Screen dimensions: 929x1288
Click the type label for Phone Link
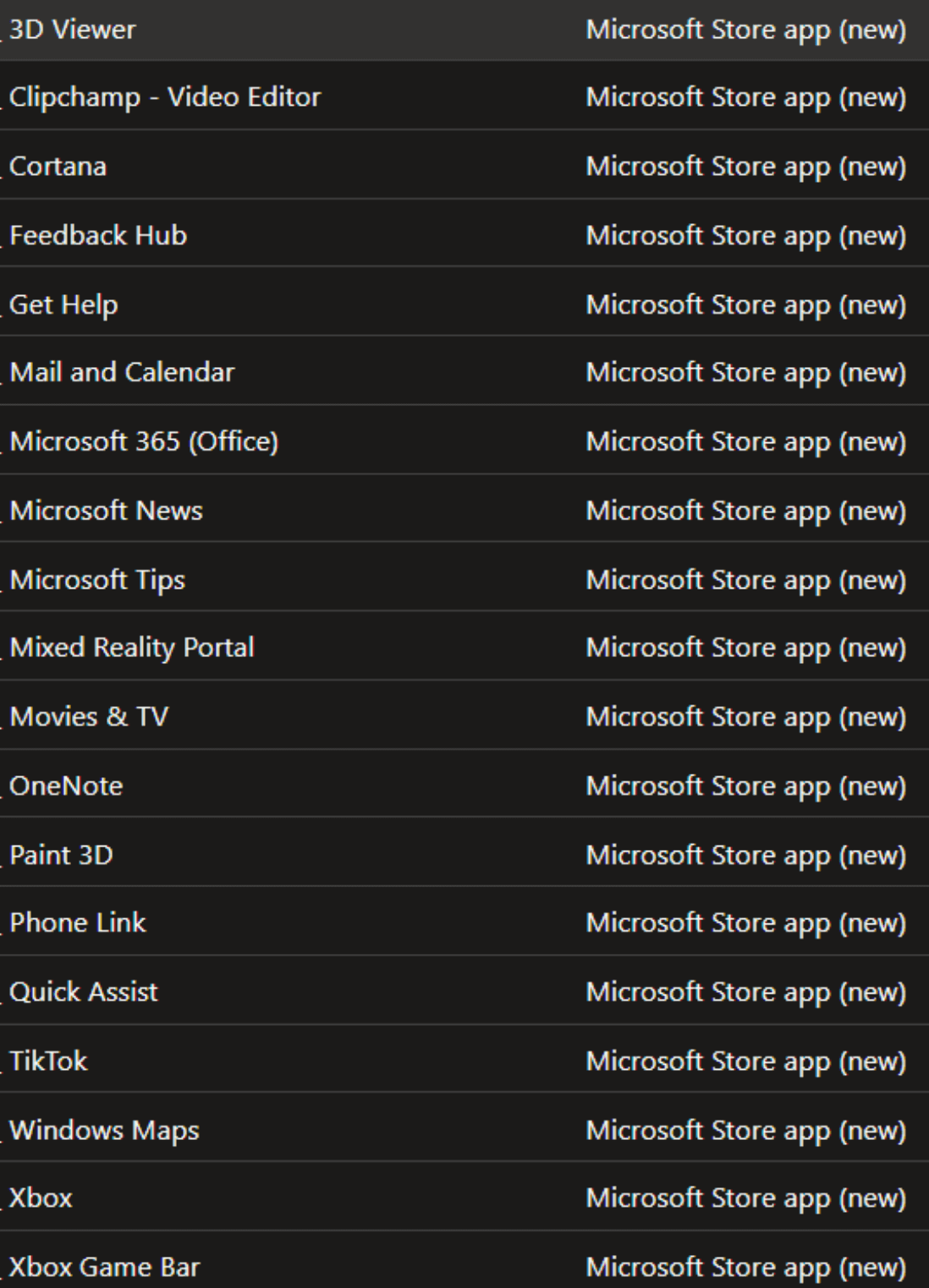(x=746, y=924)
